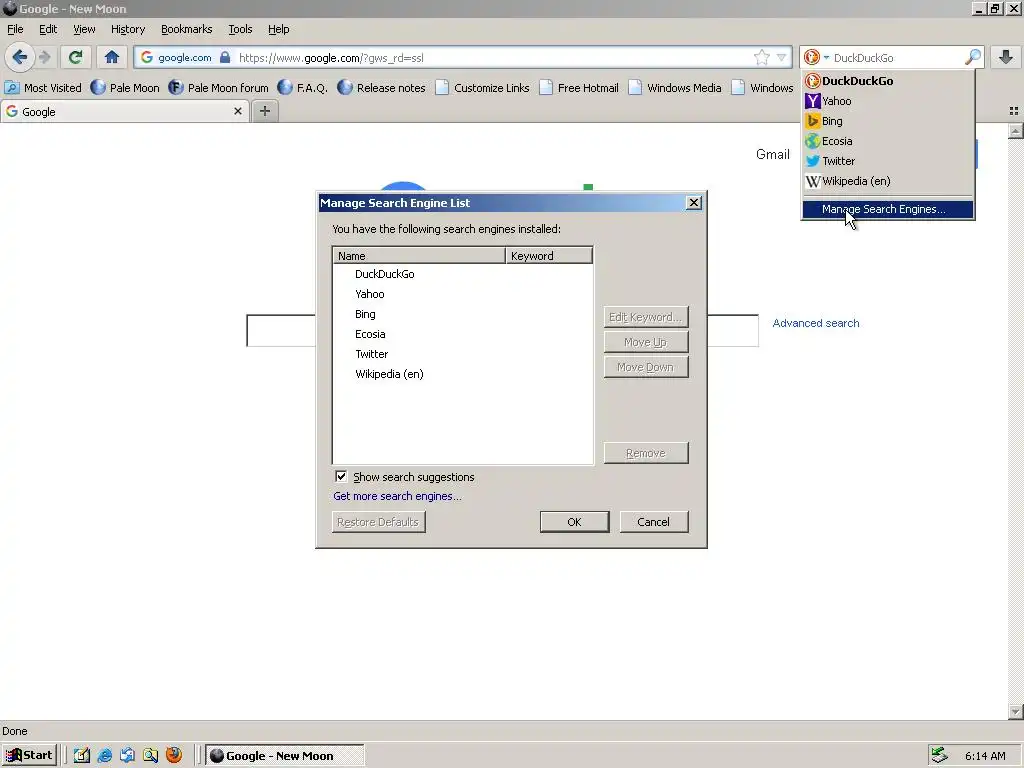Click Manage Search Engines... menu entry
1024x768 pixels.
click(888, 209)
